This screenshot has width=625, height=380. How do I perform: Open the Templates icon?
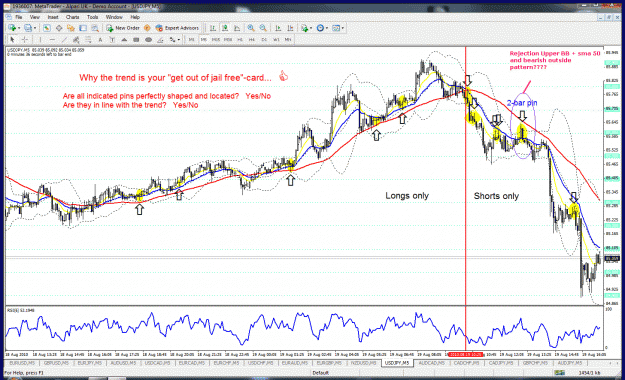click(336, 28)
